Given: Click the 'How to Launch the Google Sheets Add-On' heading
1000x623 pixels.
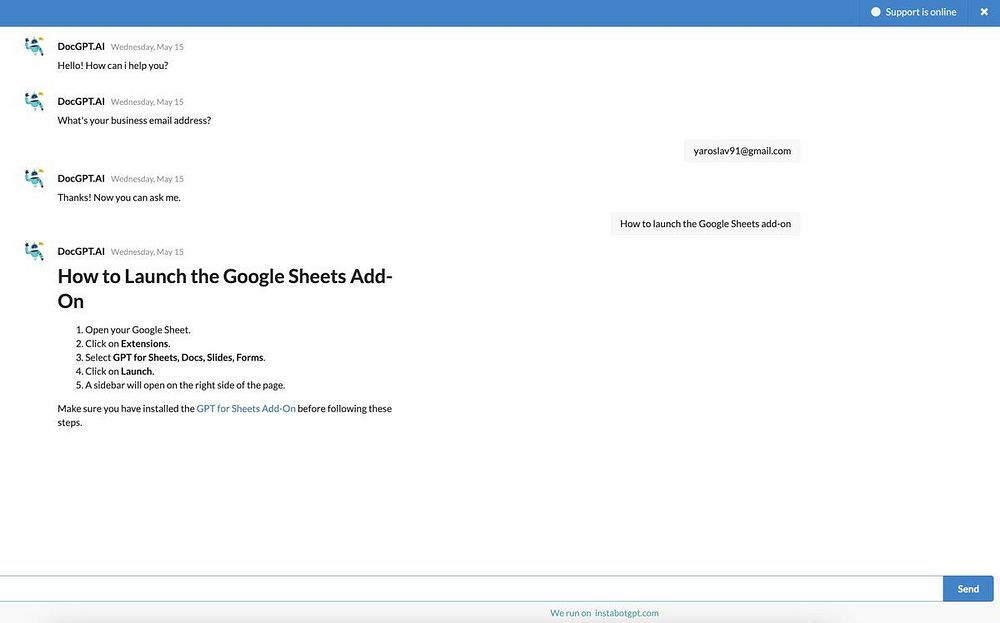Looking at the screenshot, I should (225, 288).
